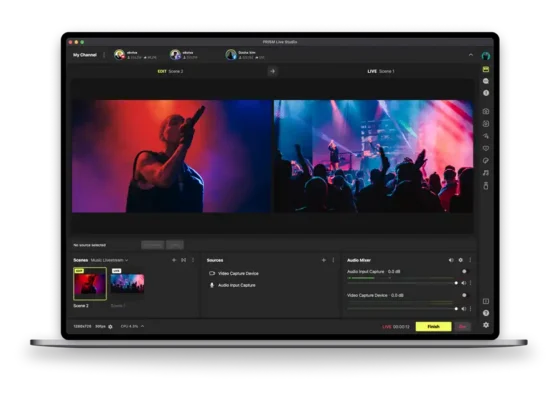Click the transition arrow between Edit and Live

coord(272,71)
